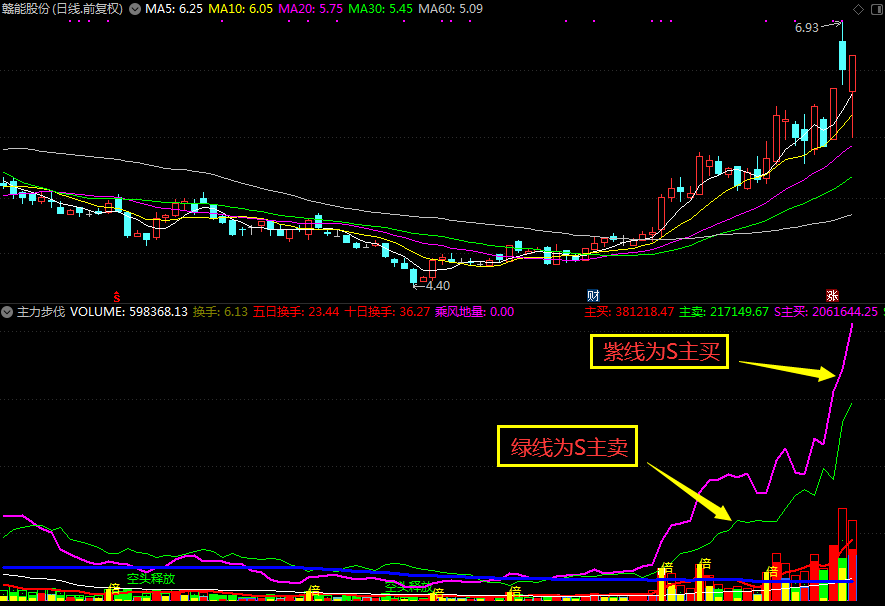Click the MA10: 6.05 label
Screen dimensions: 885x606
(x=240, y=9)
